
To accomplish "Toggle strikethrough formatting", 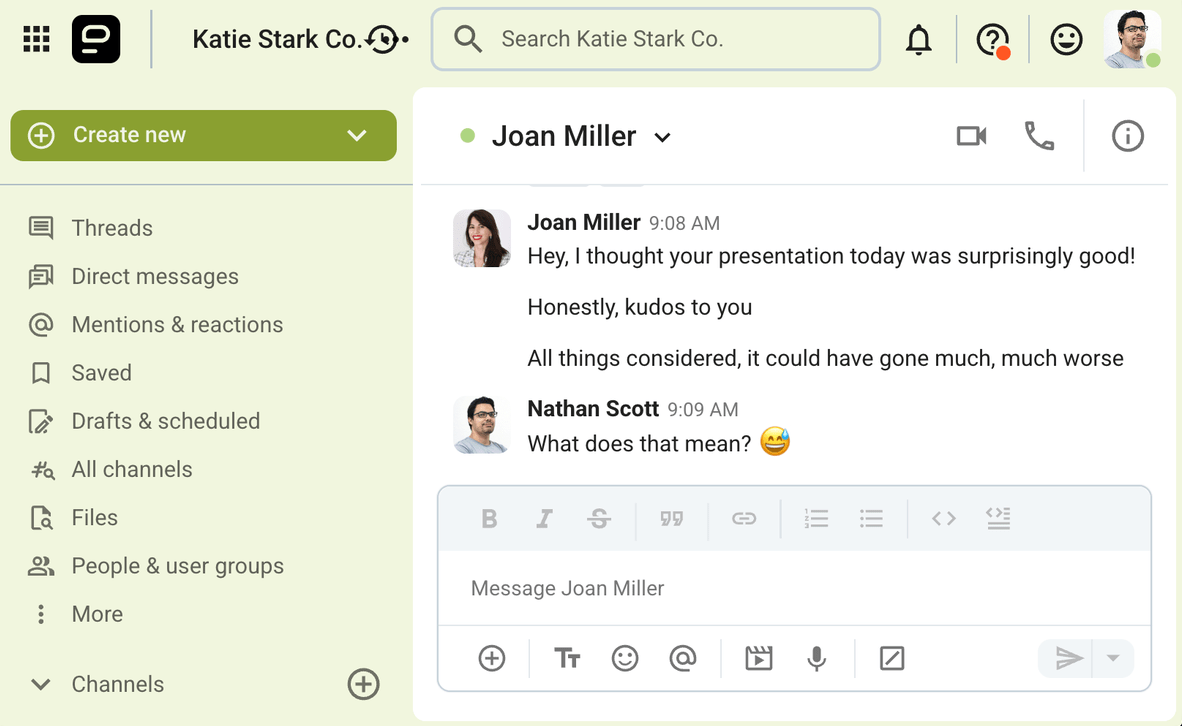I will point(599,519).
